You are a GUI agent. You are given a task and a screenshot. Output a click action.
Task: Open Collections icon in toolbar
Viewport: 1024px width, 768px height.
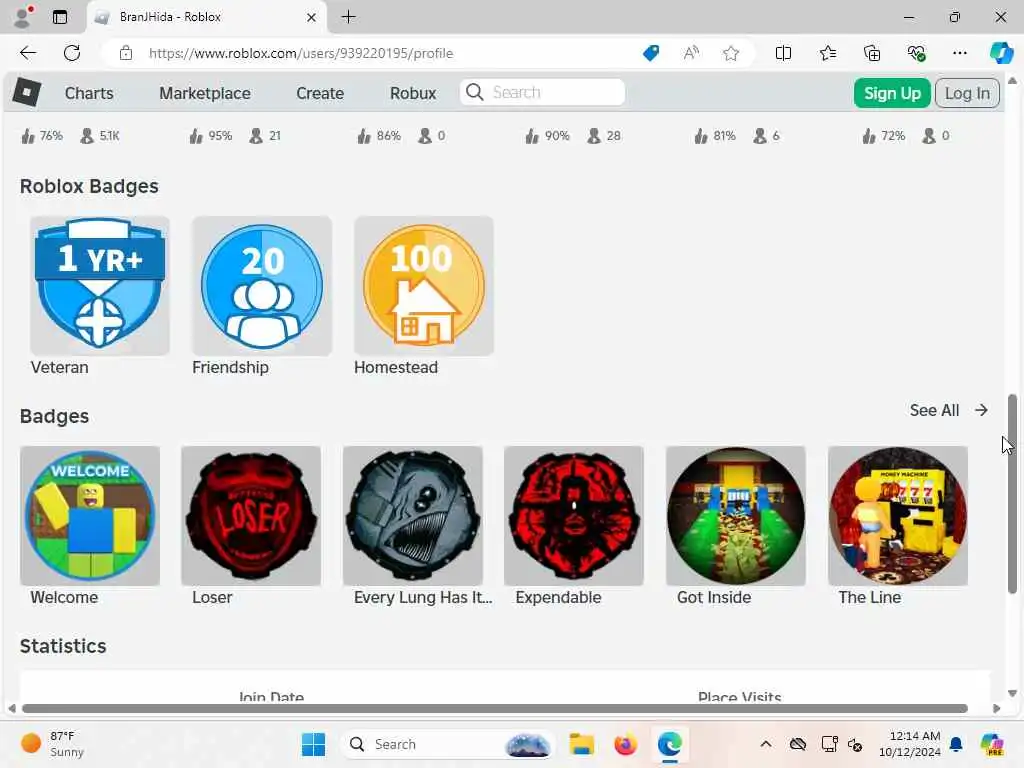[872, 53]
